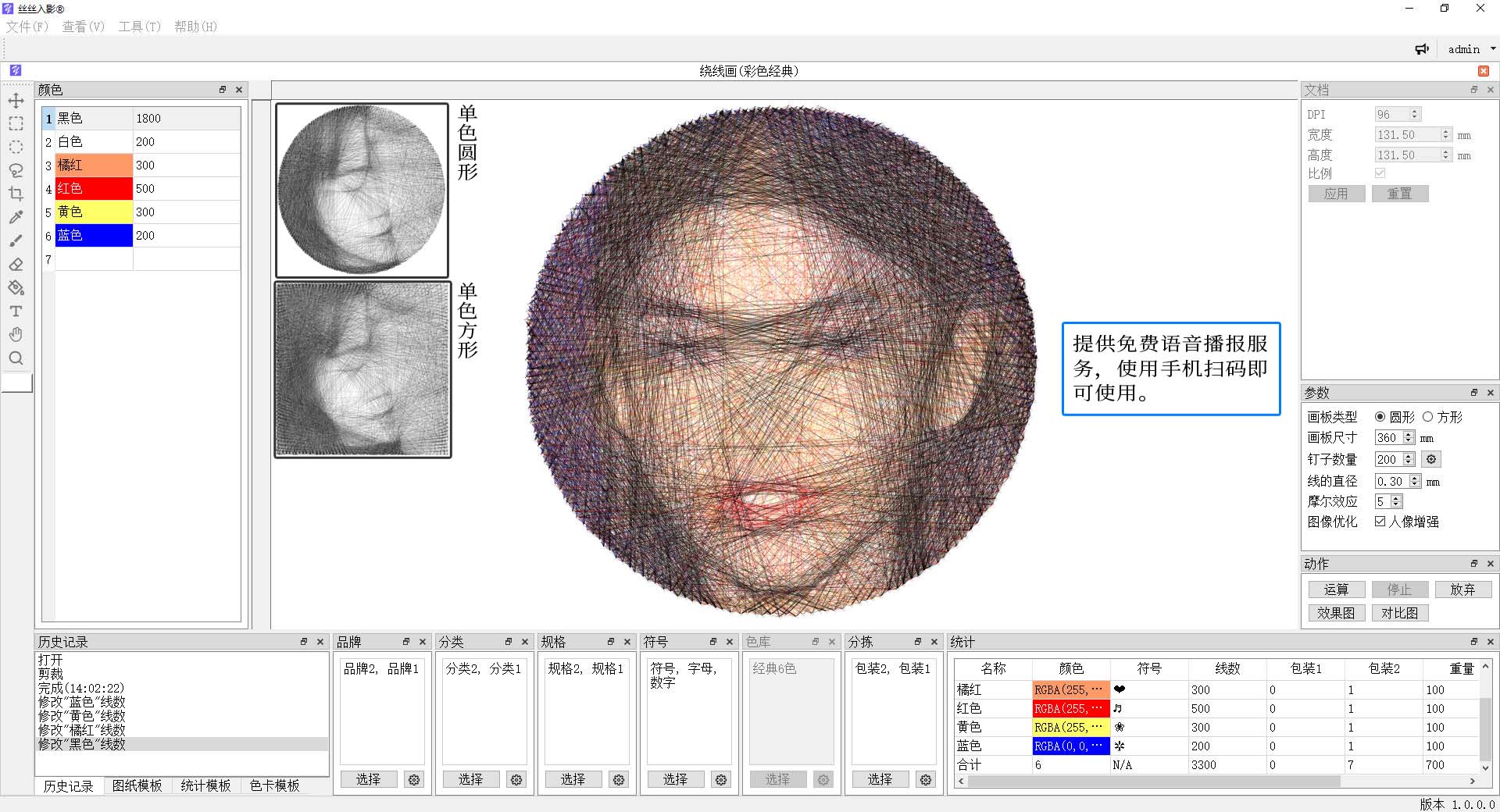This screenshot has width=1500, height=812.
Task: Click the 效果图 button
Action: click(x=1336, y=613)
